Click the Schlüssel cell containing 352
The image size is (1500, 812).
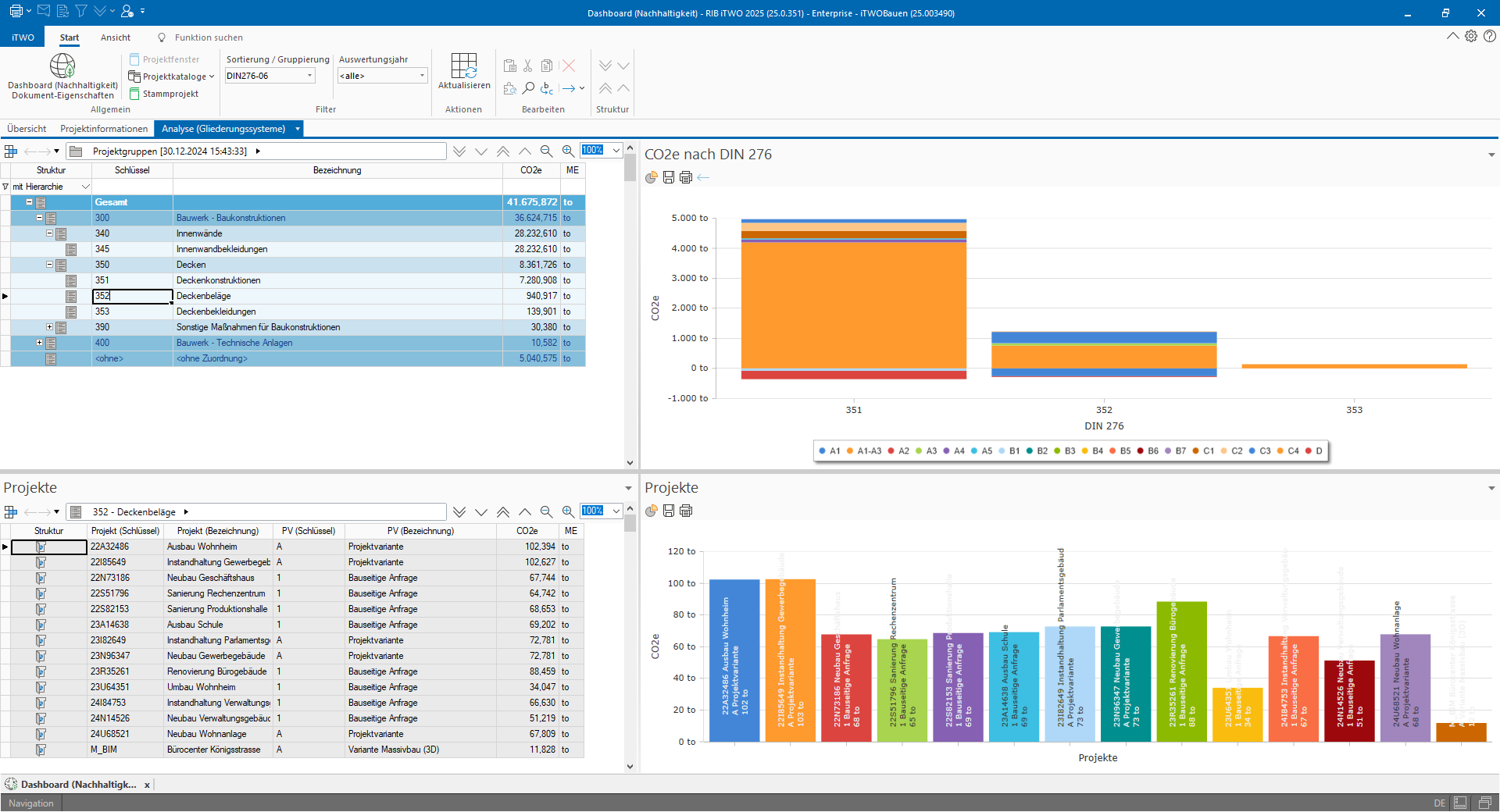point(132,296)
